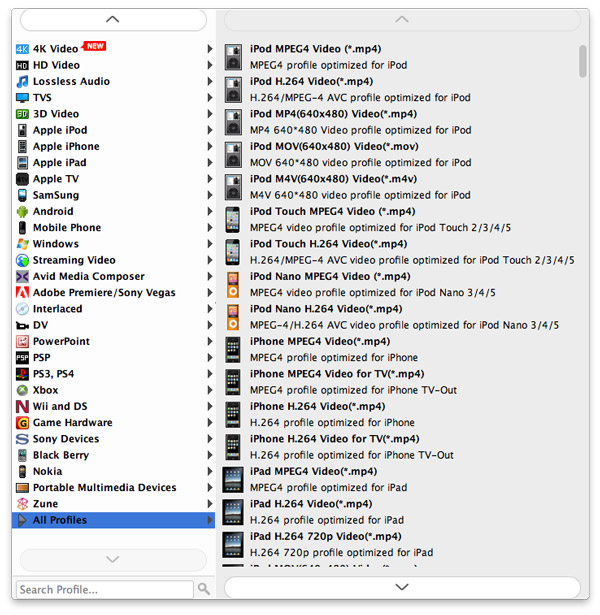Viewport: 600px width, 615px height.
Task: Open the Portable Multimedia Devices category
Action: tap(113, 488)
